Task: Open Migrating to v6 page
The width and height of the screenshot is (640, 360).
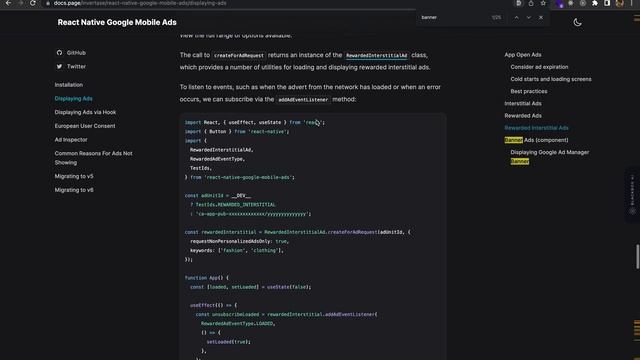Action: (x=74, y=190)
